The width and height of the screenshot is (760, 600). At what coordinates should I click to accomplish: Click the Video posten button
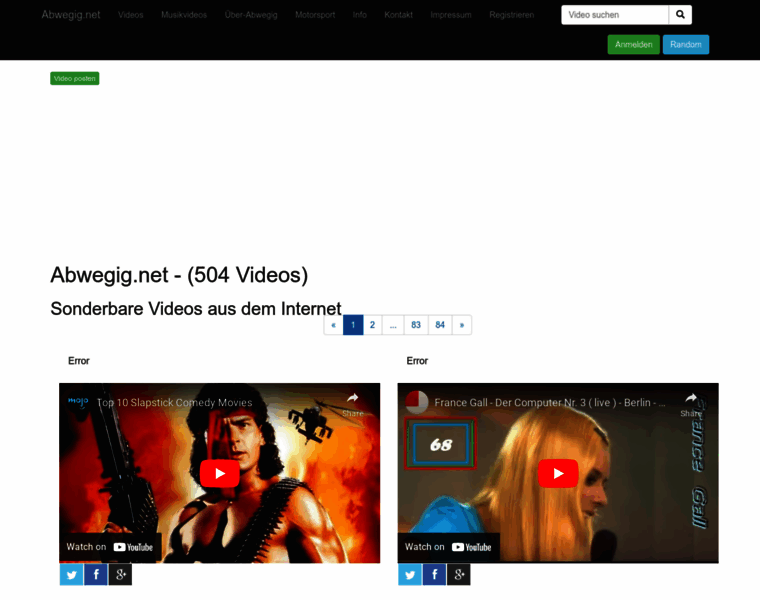click(75, 79)
